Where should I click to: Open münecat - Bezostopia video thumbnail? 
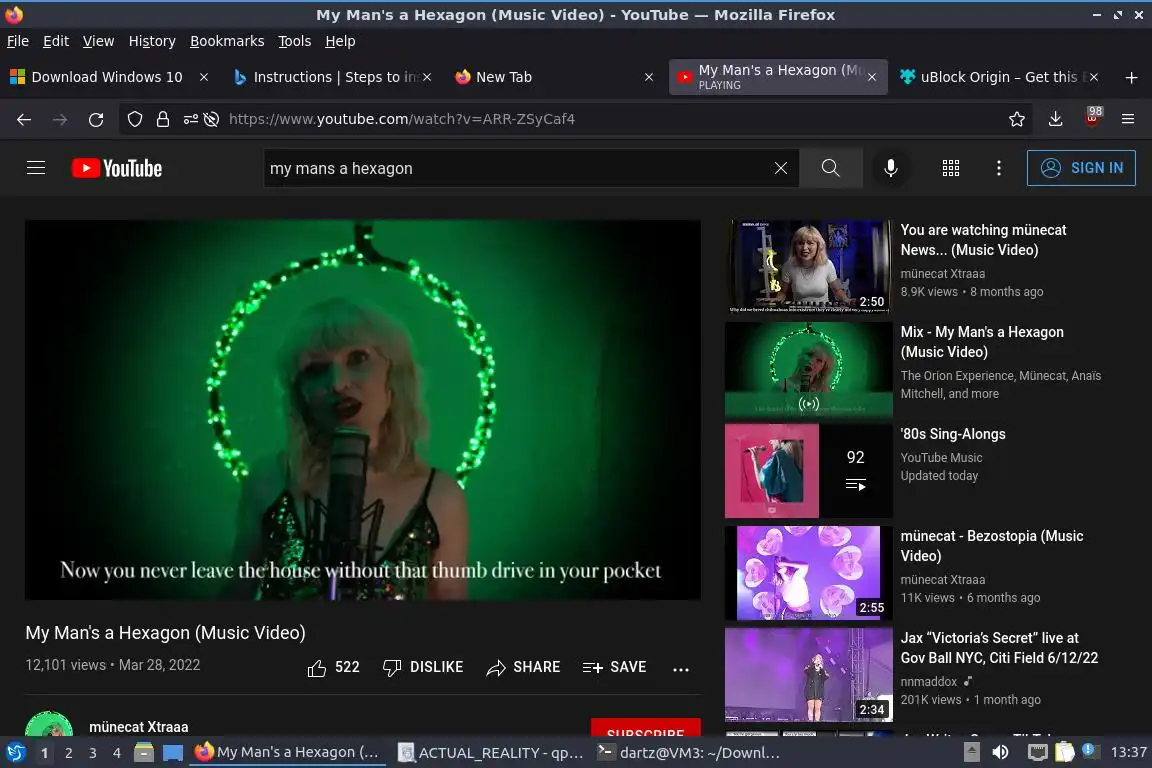808,573
